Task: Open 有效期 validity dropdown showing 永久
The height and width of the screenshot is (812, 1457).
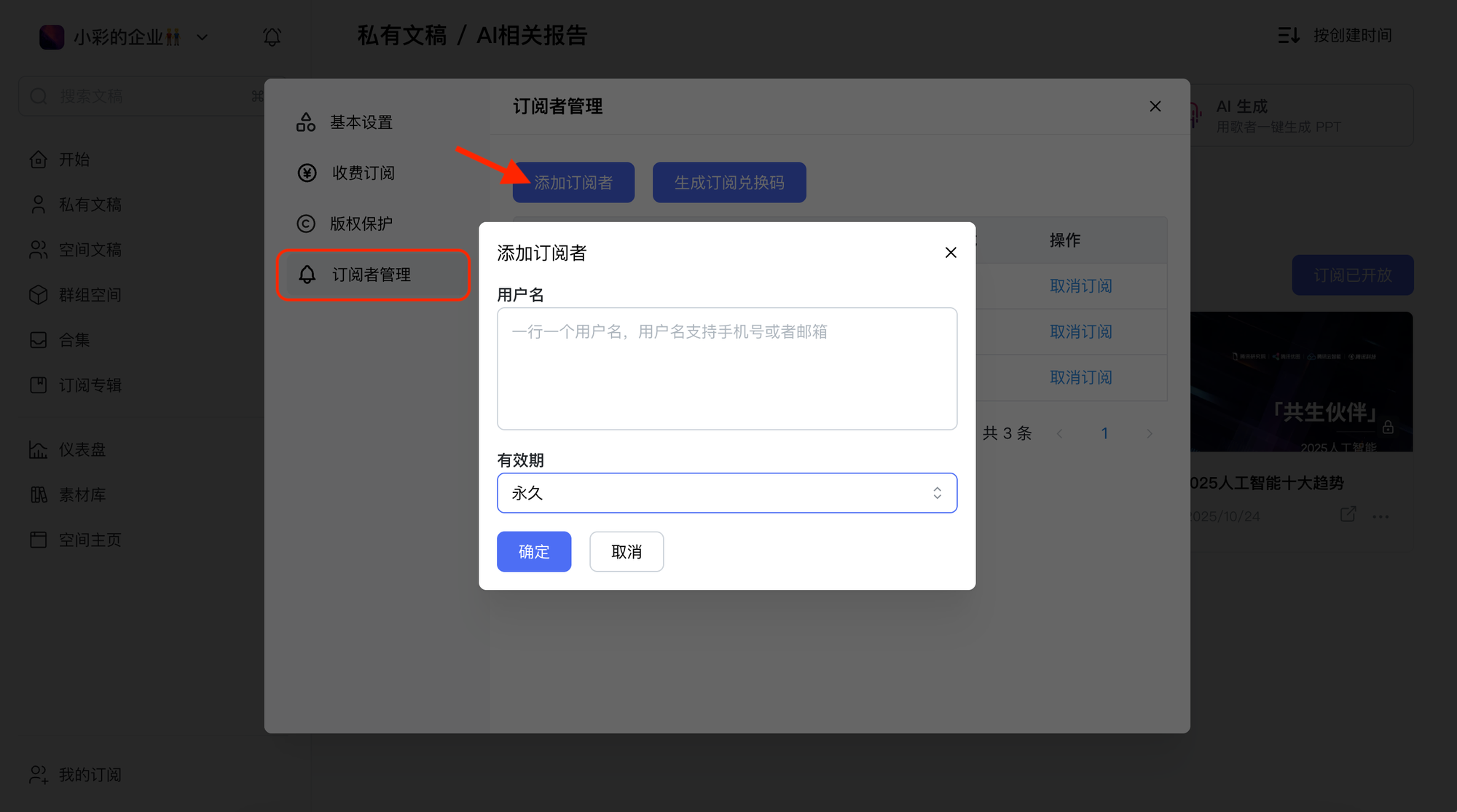Action: point(726,493)
